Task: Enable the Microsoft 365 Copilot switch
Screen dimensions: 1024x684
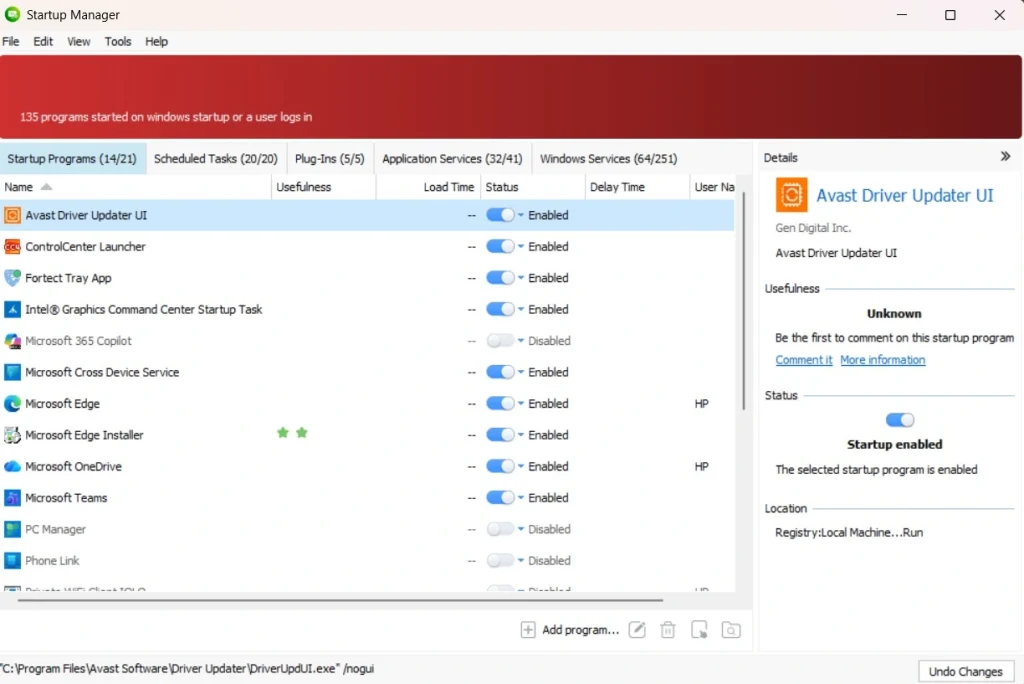Action: [x=500, y=340]
